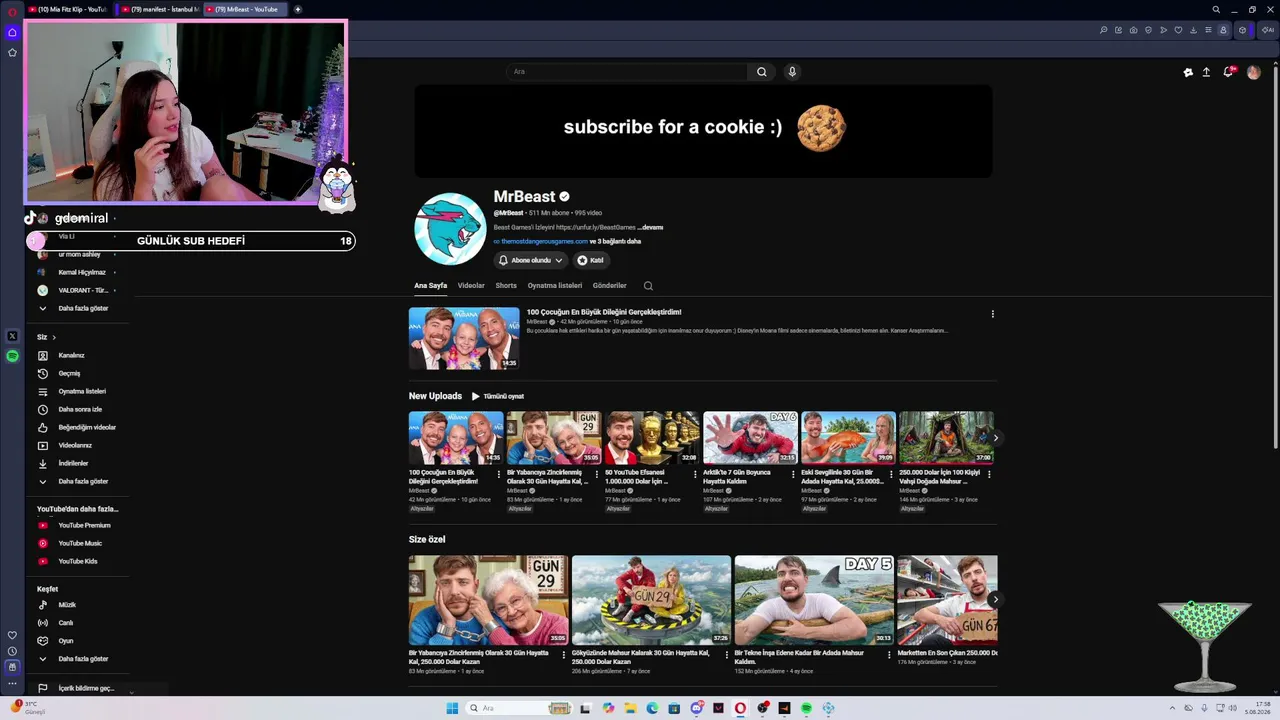
Task: Open Microsoft Edge from the taskbar
Action: (x=652, y=708)
